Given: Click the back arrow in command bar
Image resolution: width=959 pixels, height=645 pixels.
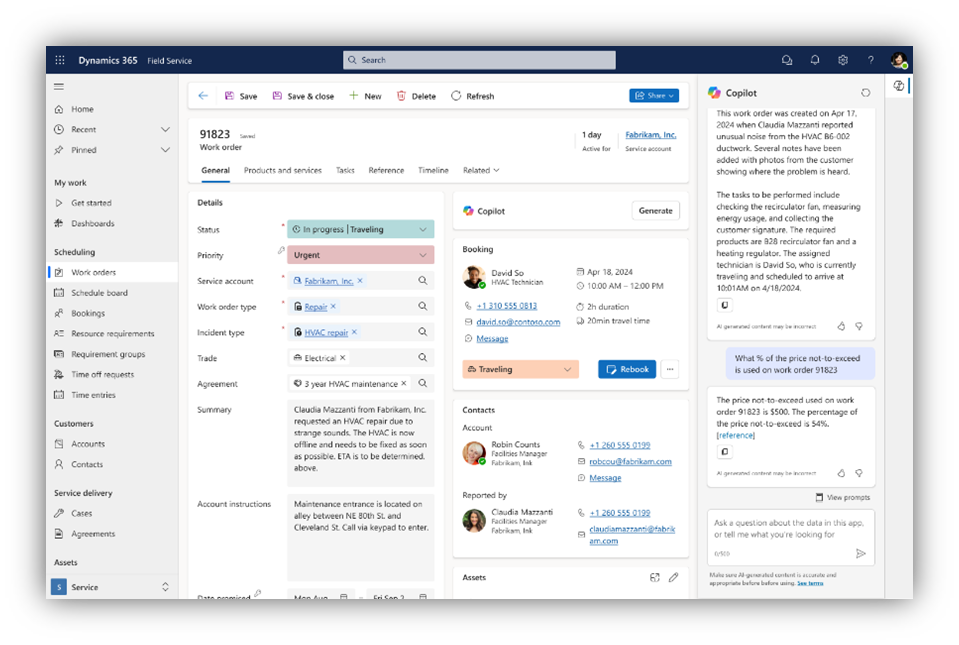Looking at the screenshot, I should click(x=203, y=96).
